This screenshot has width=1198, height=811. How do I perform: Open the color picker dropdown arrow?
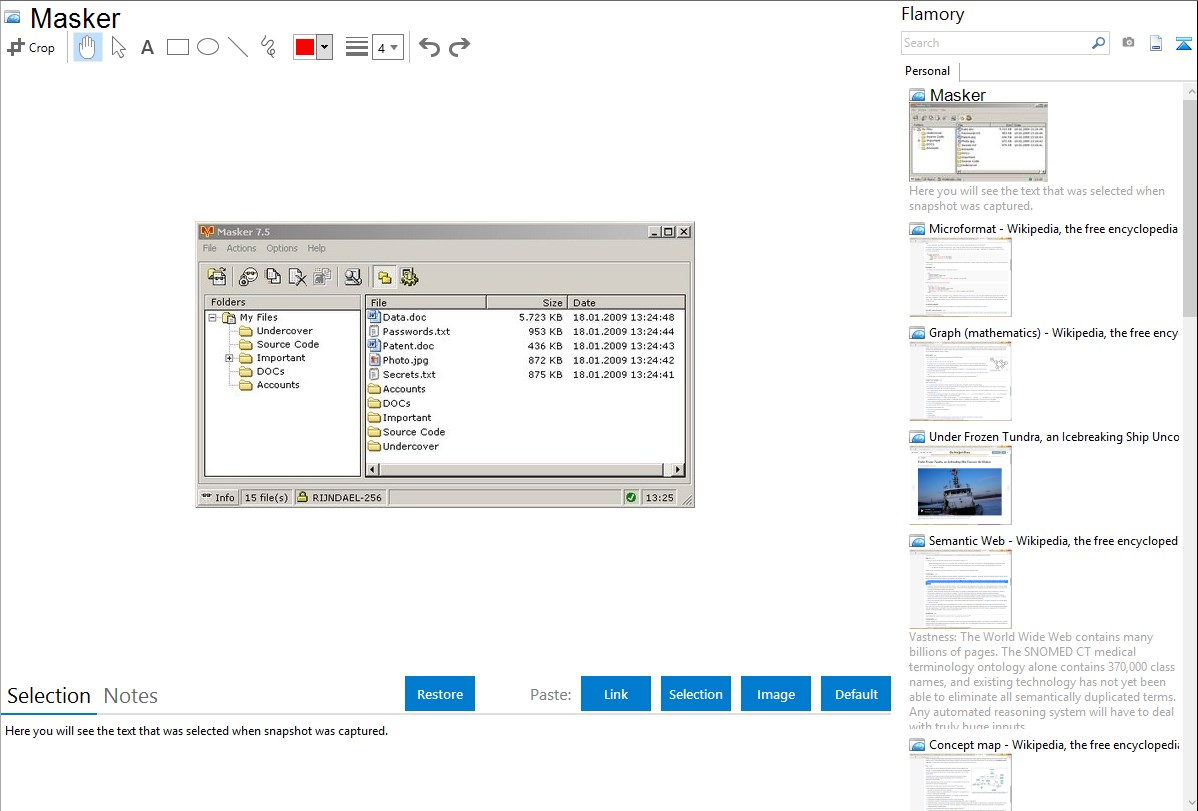pos(325,47)
